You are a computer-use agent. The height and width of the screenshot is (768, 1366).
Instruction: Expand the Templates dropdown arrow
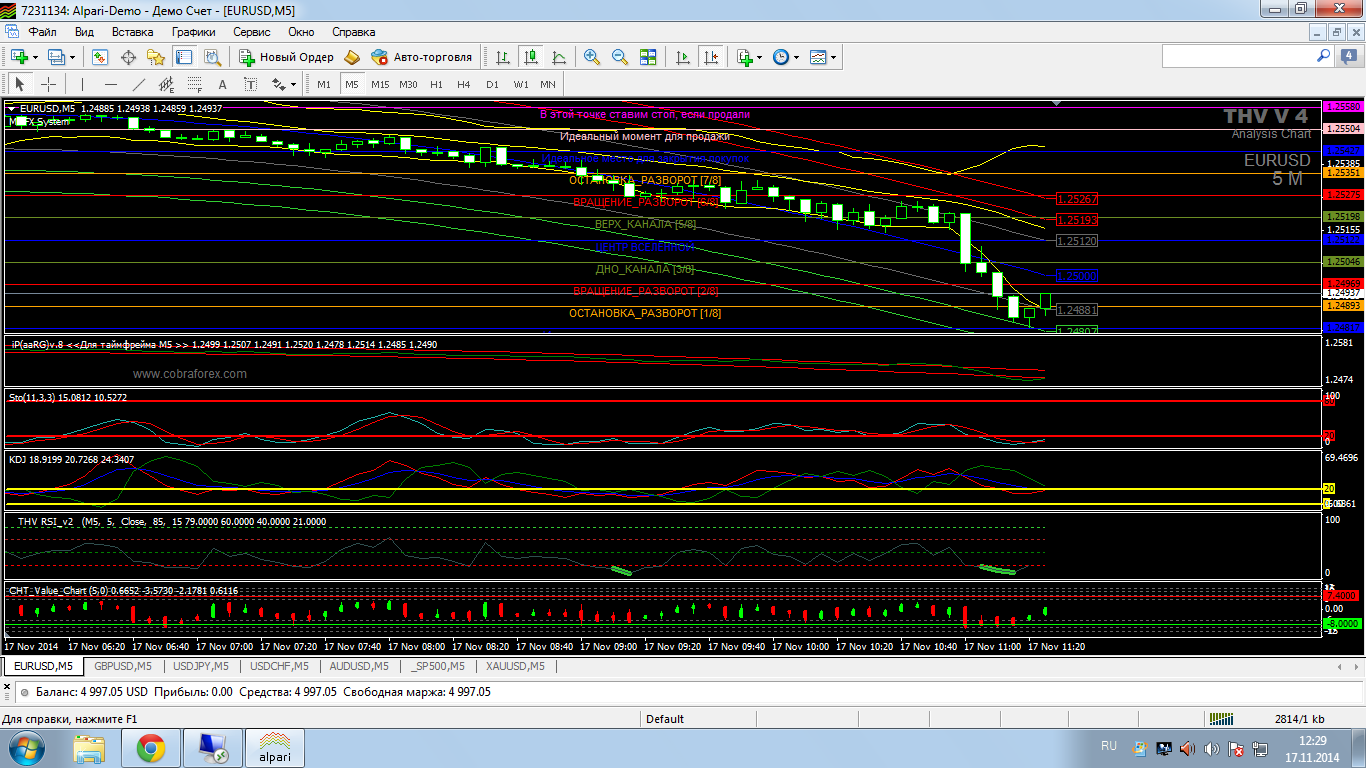[x=832, y=57]
